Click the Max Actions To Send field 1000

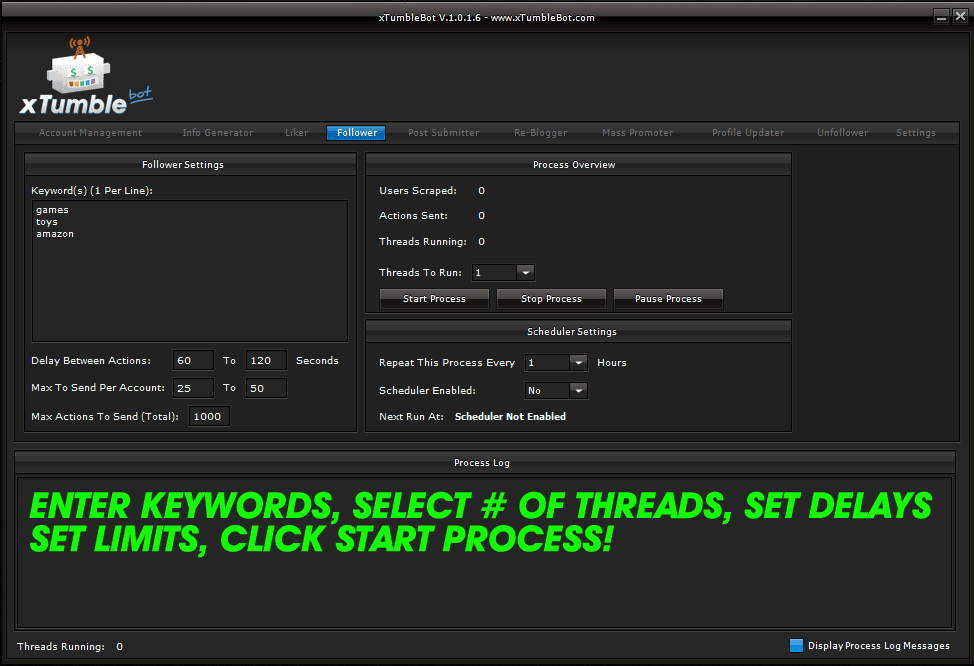(x=209, y=416)
